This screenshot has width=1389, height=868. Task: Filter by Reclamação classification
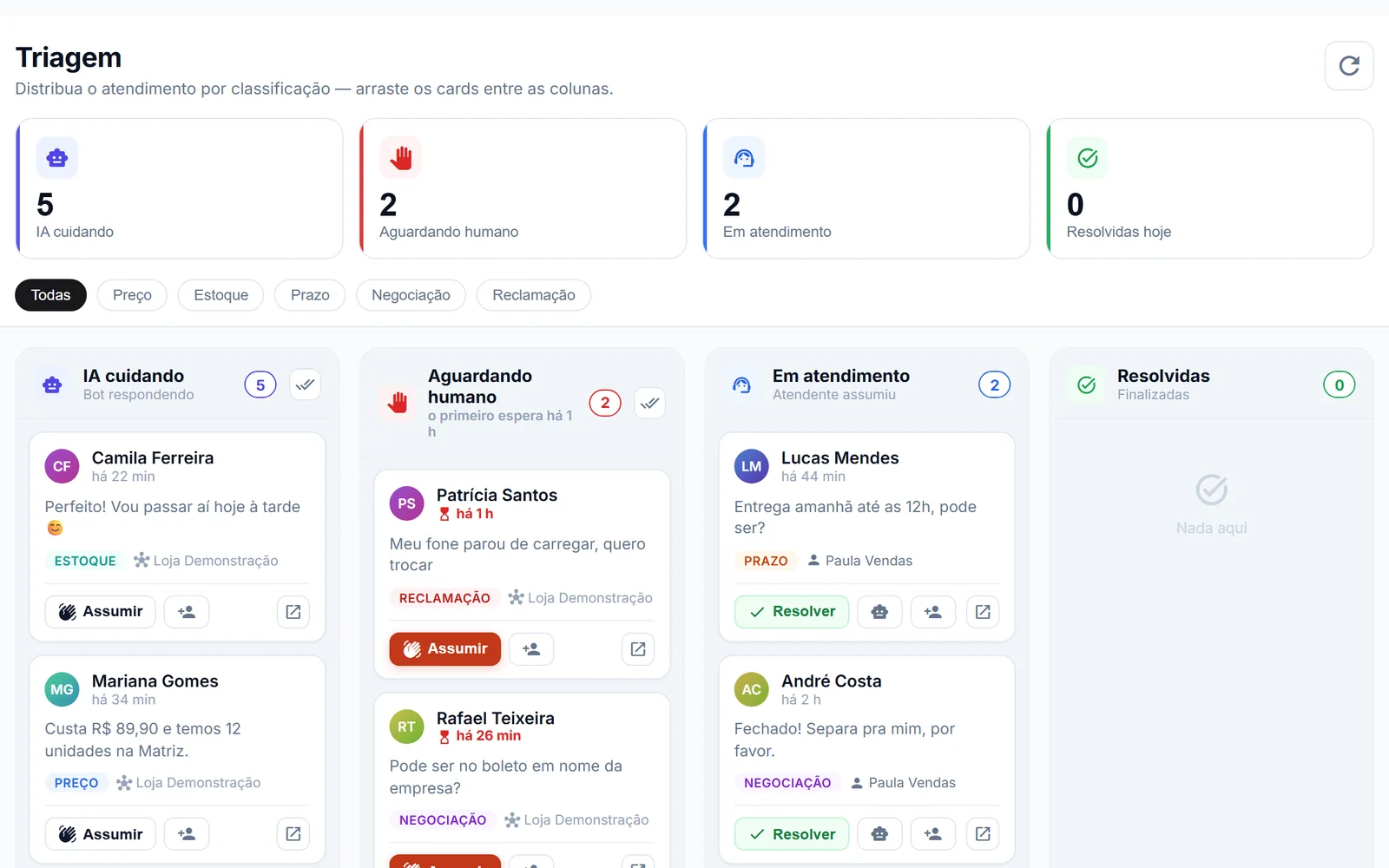534,295
